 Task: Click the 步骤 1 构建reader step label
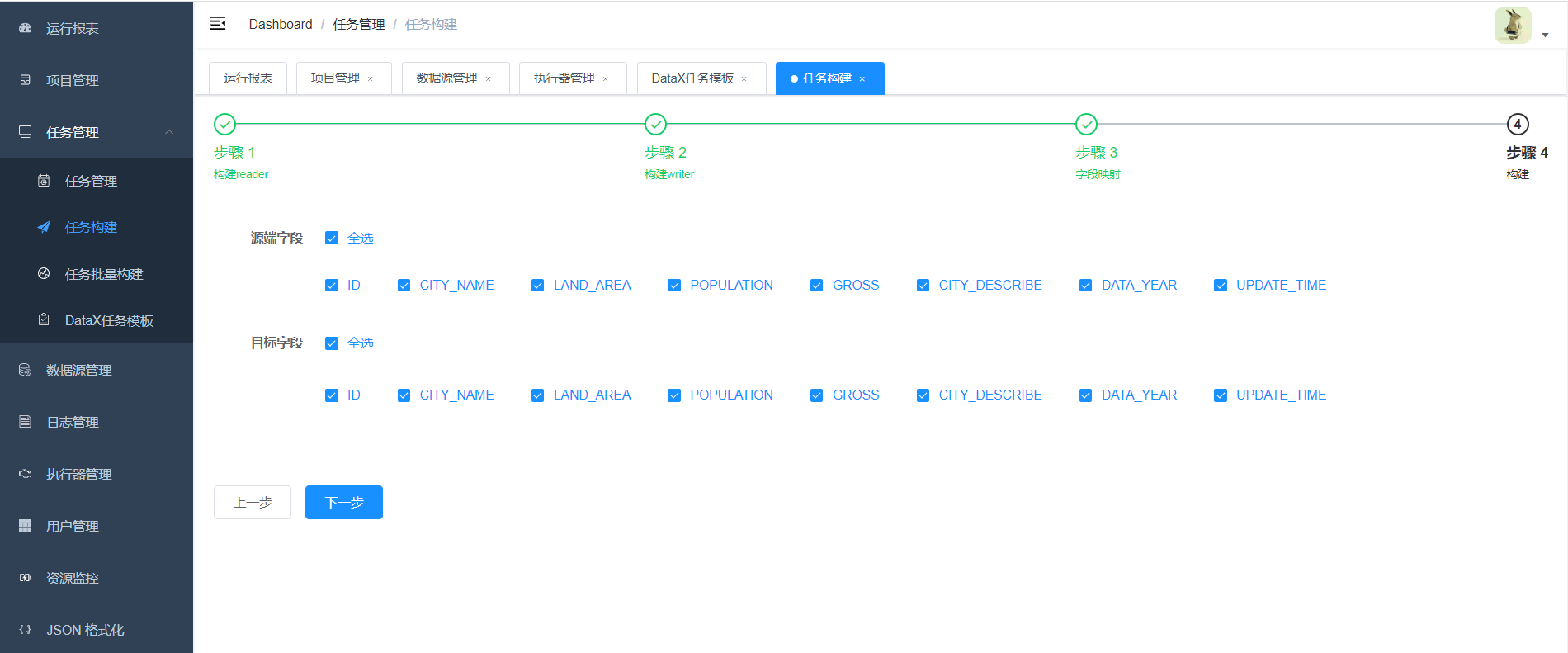(241, 163)
